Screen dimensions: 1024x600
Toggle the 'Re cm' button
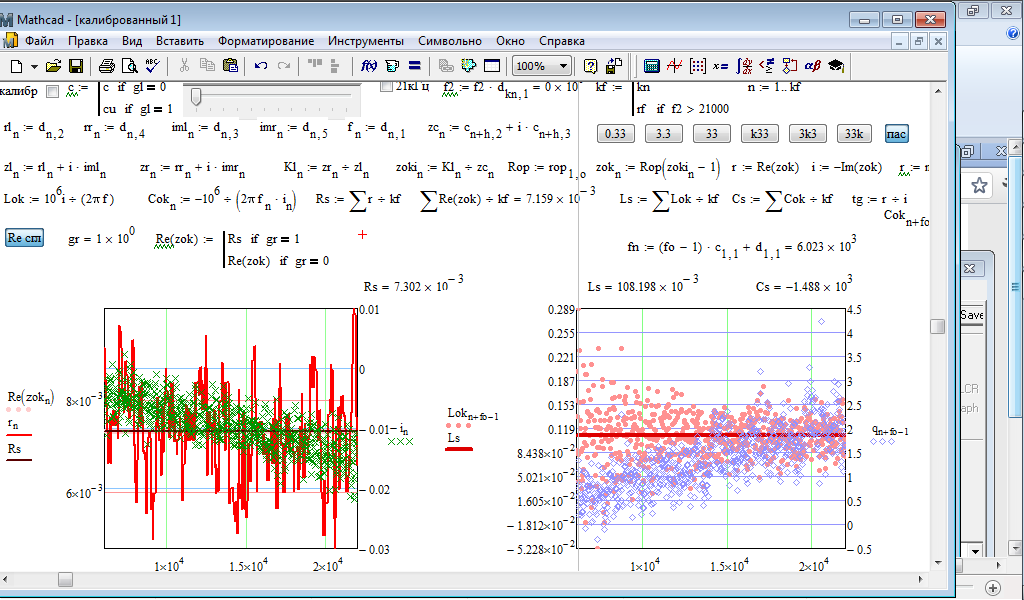24,238
